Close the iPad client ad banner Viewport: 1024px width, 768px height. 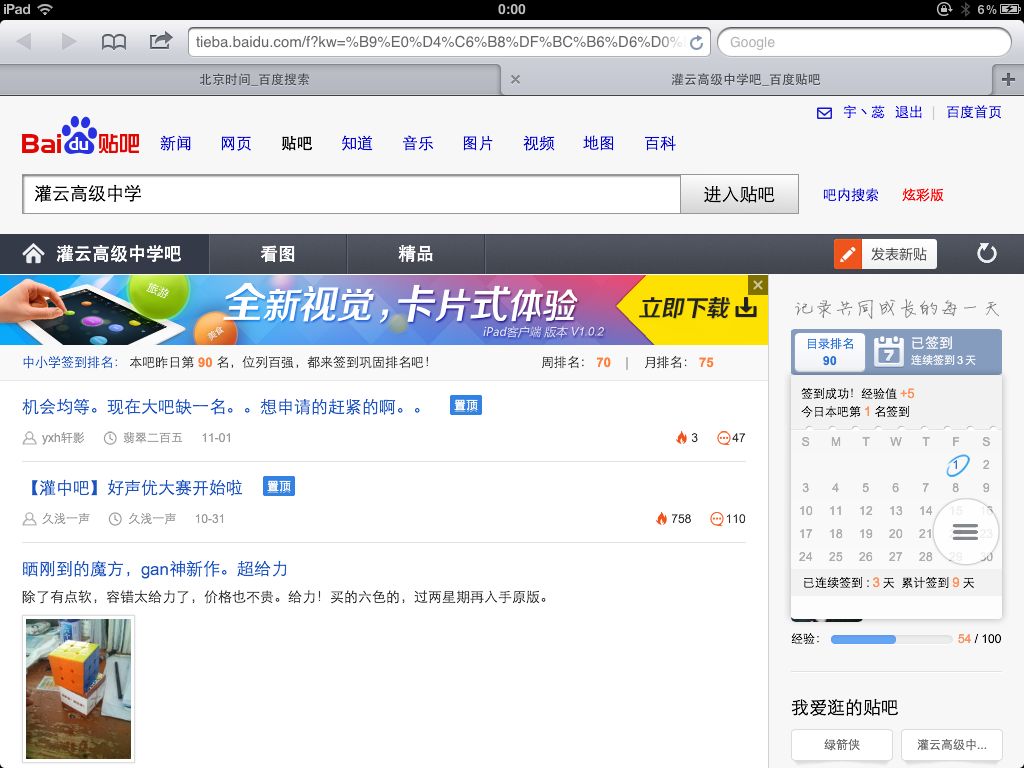(758, 285)
